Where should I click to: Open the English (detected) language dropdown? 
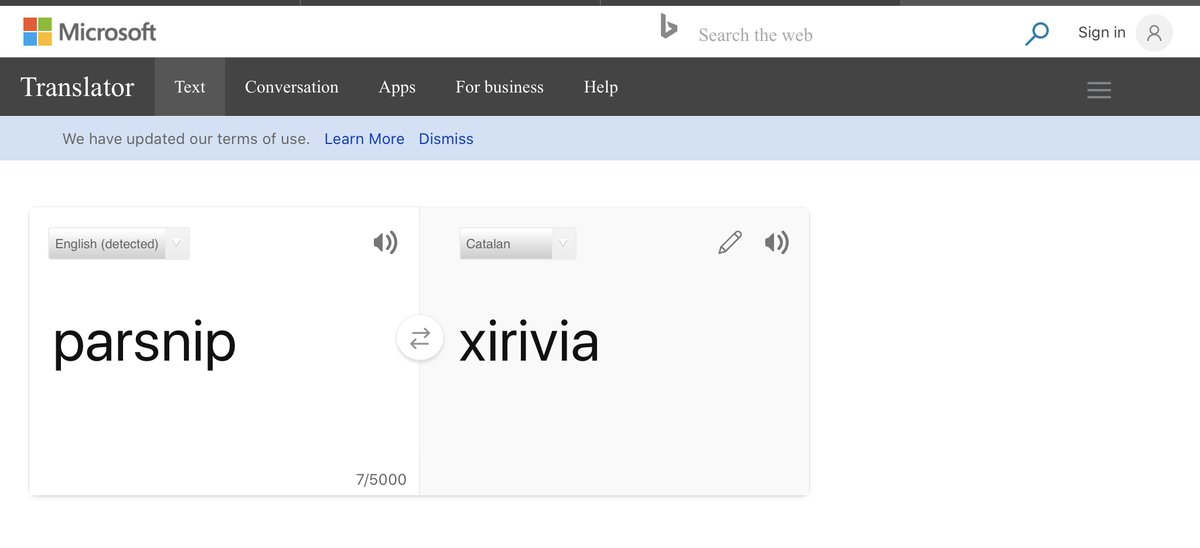tap(119, 243)
